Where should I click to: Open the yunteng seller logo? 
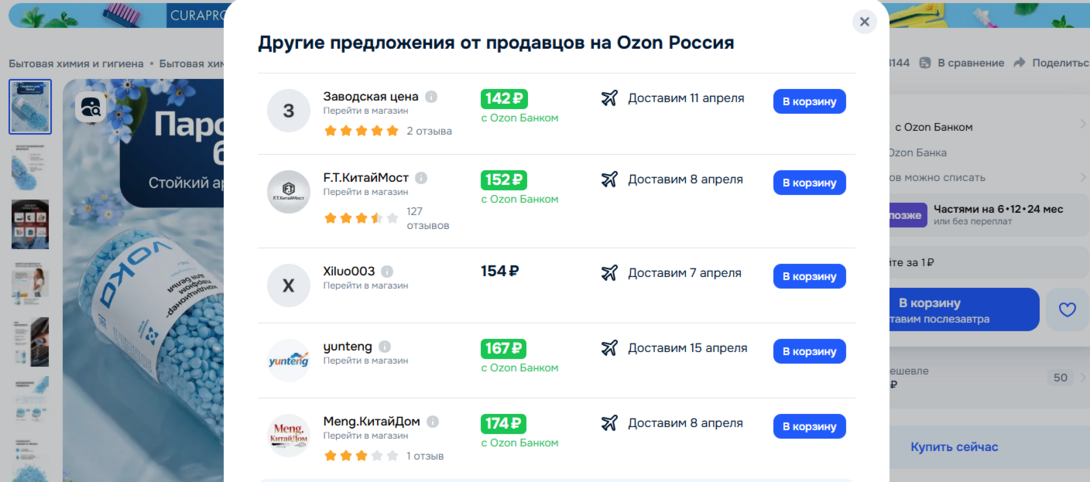pyautogui.click(x=289, y=361)
